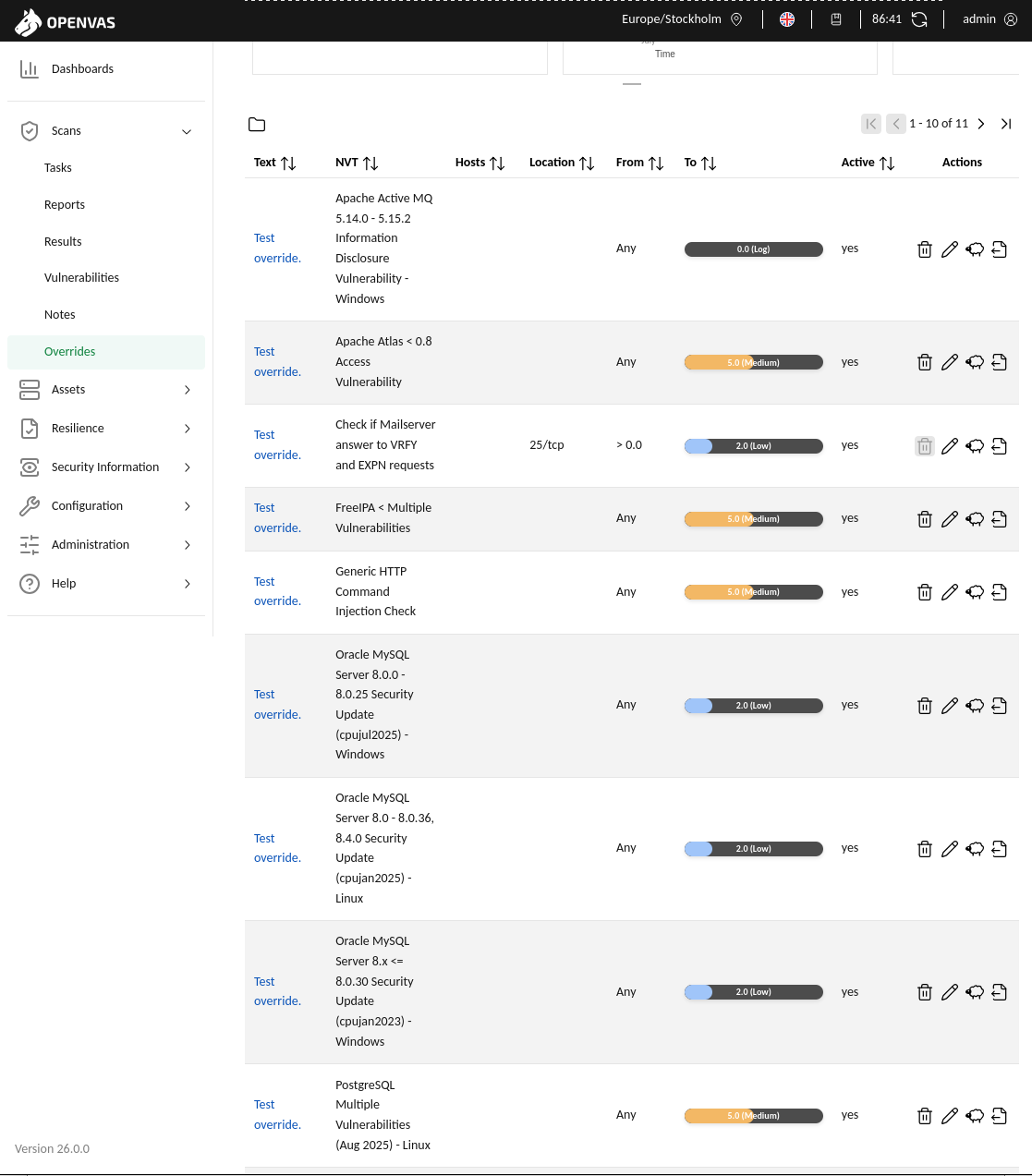Screen dimensions: 1032x1176
Task: Collapse the Scans menu section
Action: (187, 131)
